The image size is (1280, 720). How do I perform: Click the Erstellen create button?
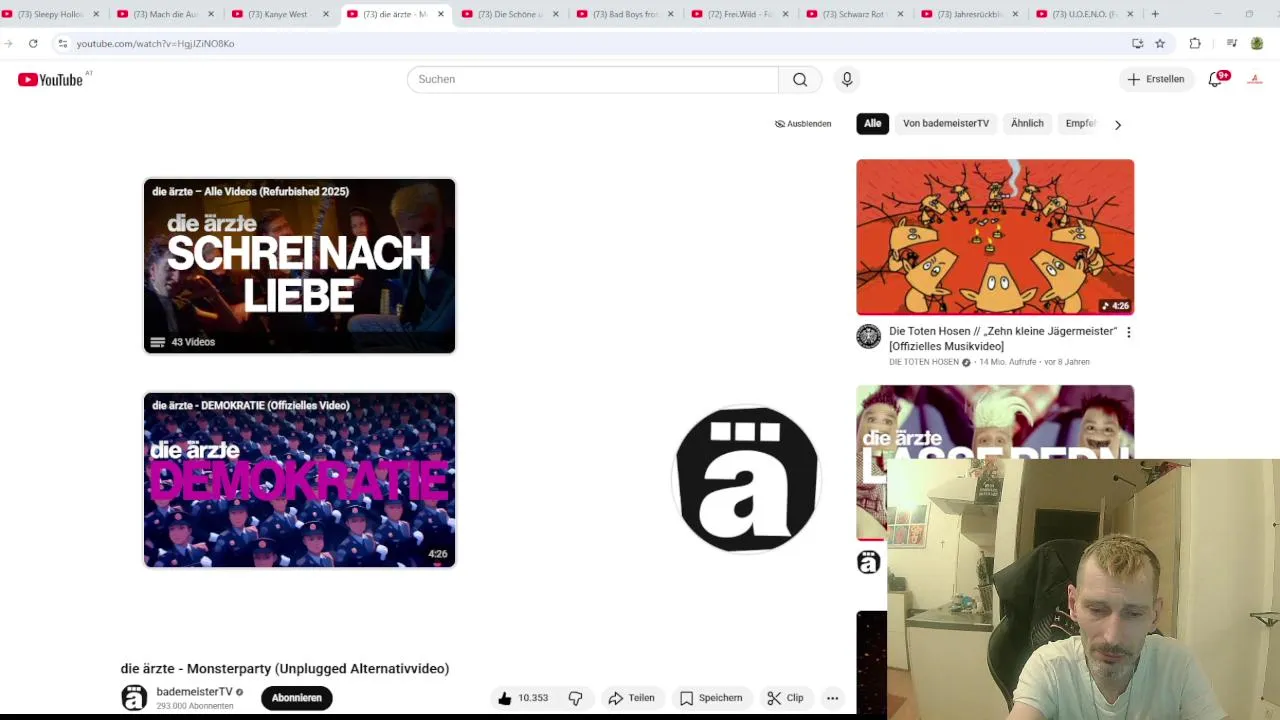click(1156, 79)
